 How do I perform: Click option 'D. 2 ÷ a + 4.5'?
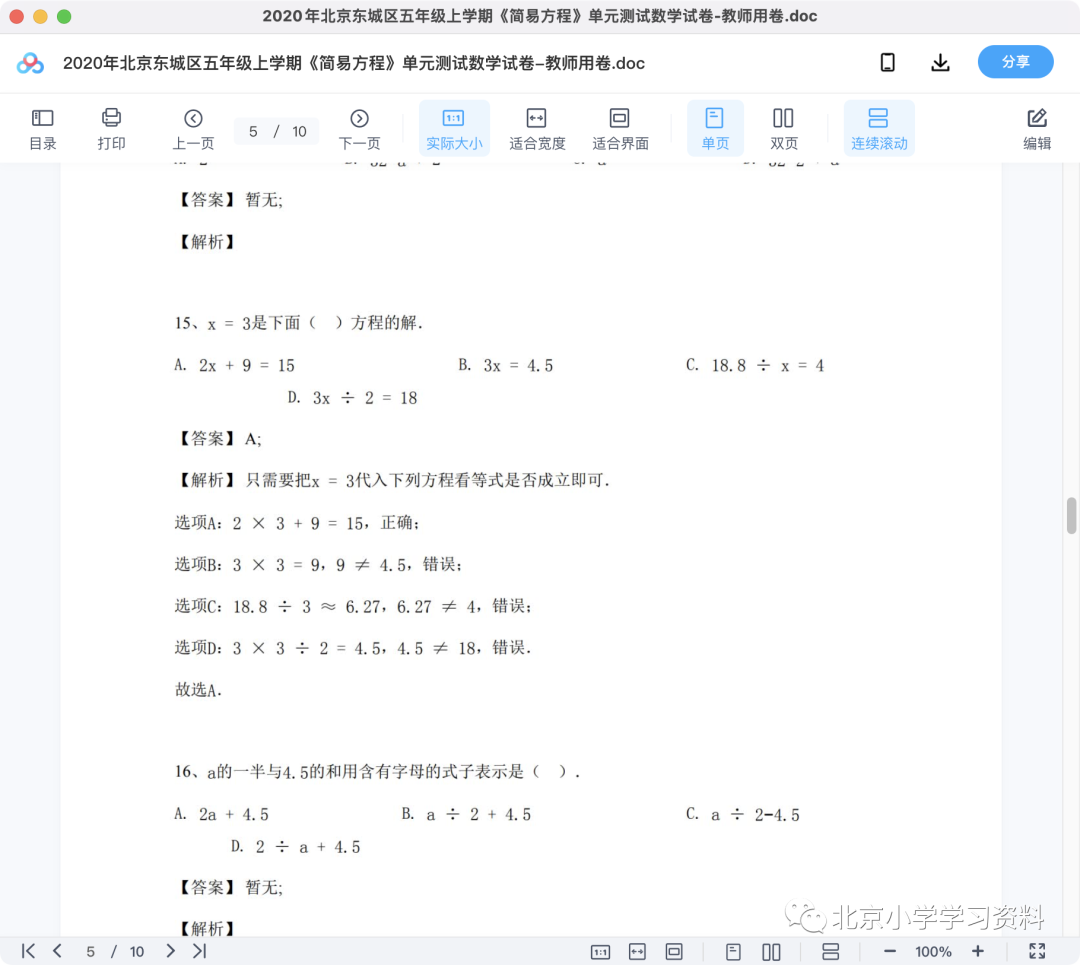pyautogui.click(x=295, y=847)
